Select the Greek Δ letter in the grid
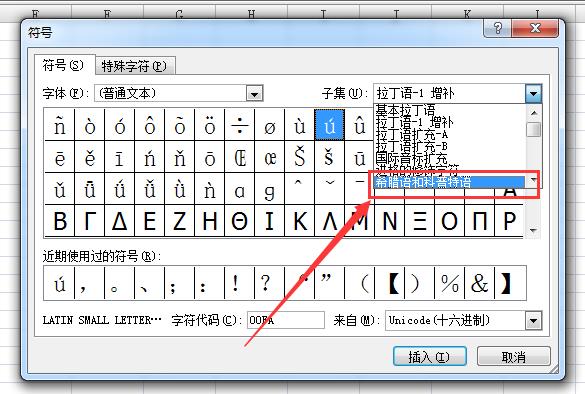585x394 pixels. 120,221
